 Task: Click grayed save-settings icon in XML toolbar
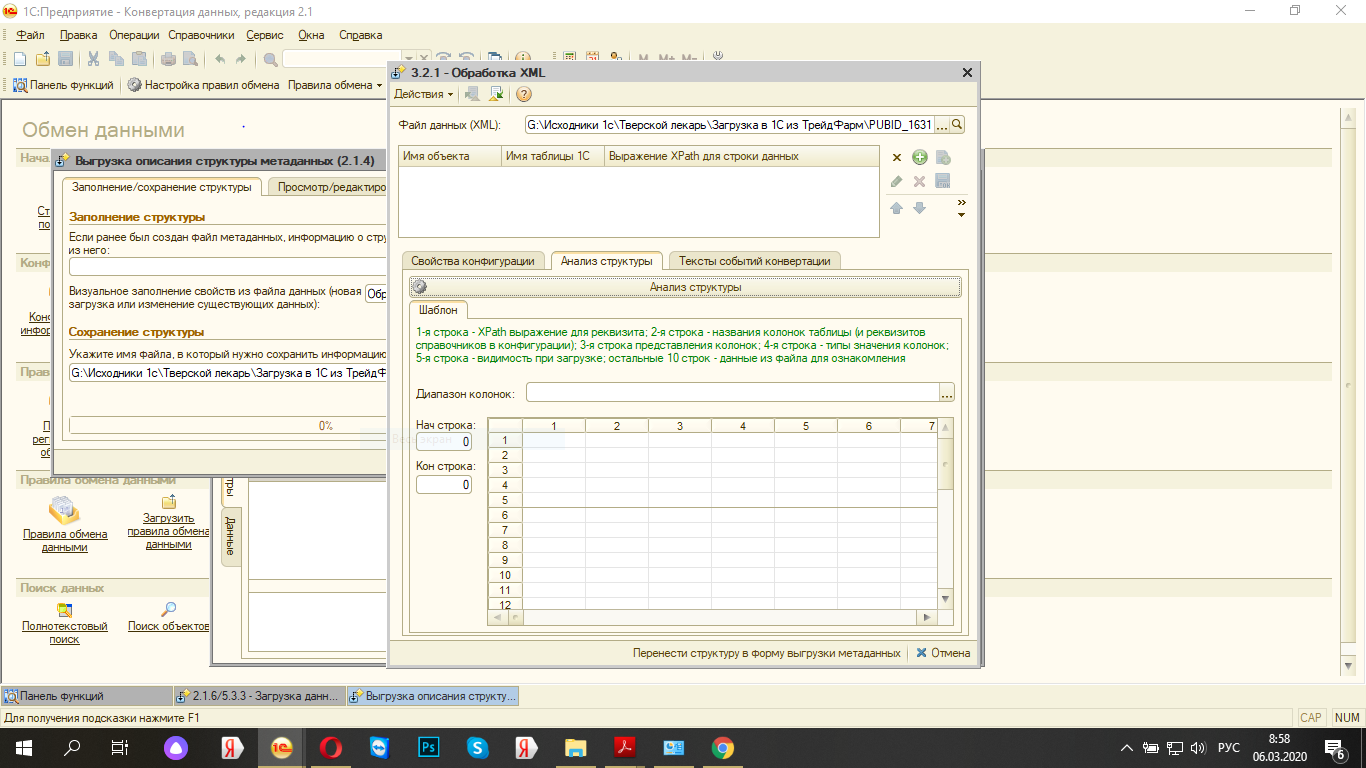[x=472, y=94]
